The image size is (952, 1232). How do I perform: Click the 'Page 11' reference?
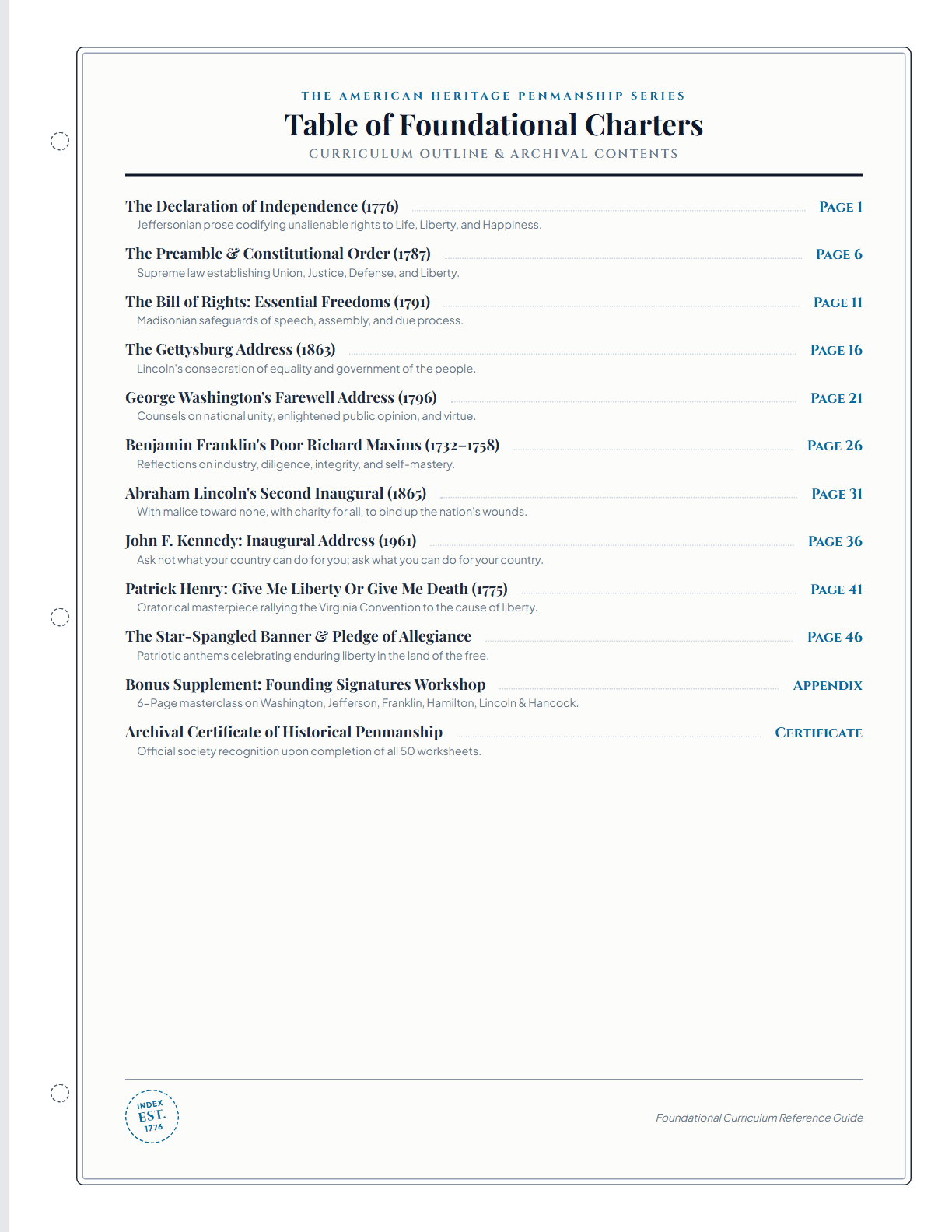(x=838, y=303)
